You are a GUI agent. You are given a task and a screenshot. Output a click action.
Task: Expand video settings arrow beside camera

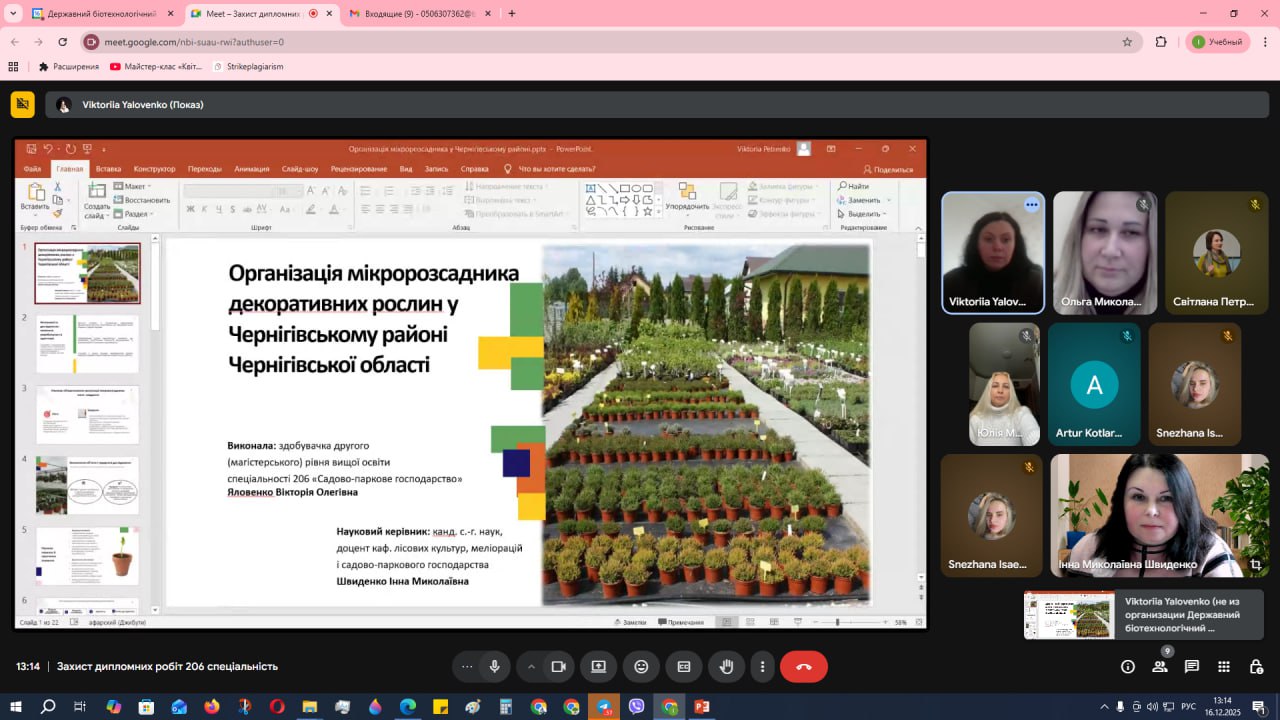pyautogui.click(x=531, y=667)
